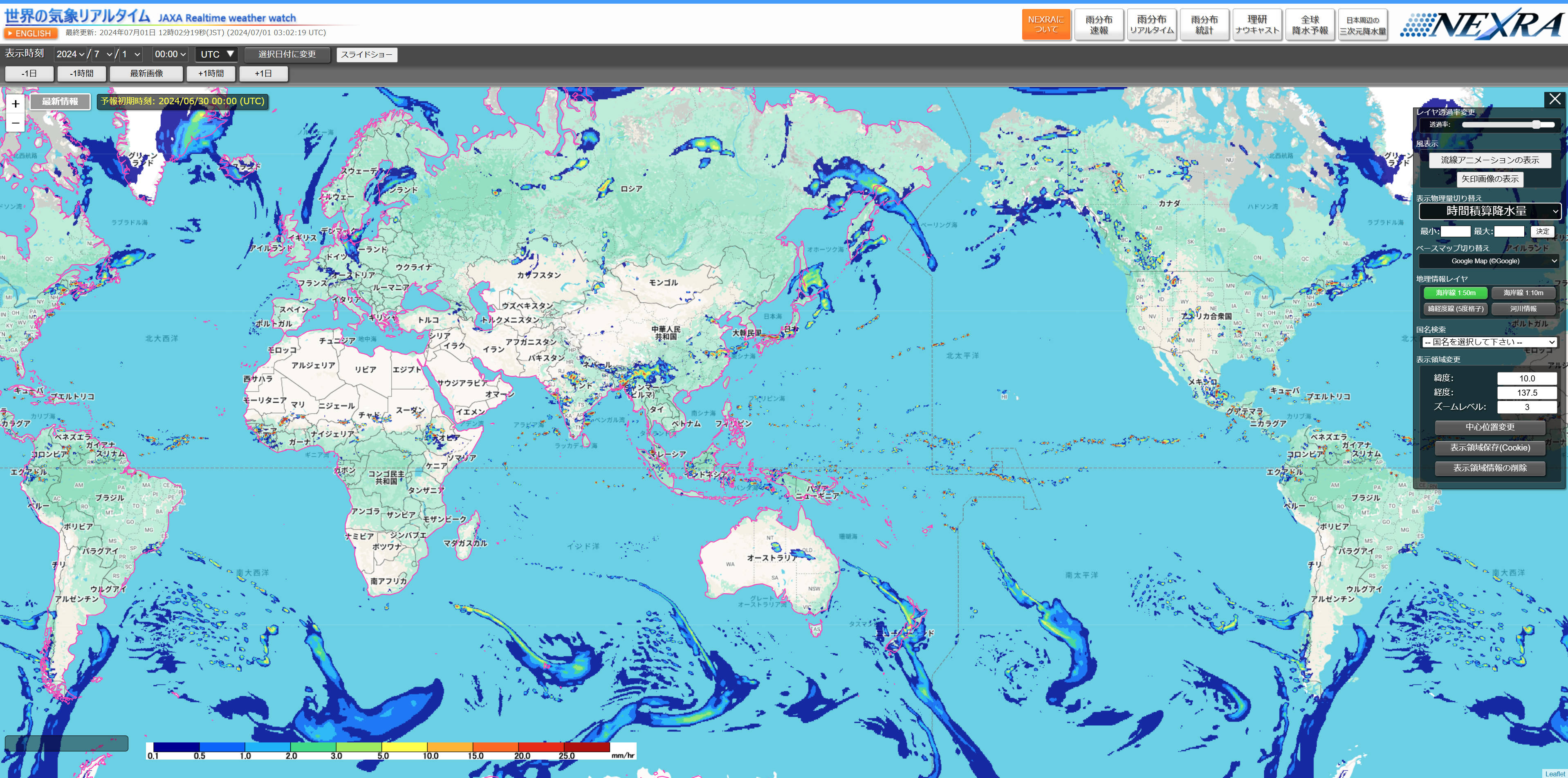Screen dimensions: 1568x778
Task: Focus the 最大 value input field
Action: coord(1509,231)
